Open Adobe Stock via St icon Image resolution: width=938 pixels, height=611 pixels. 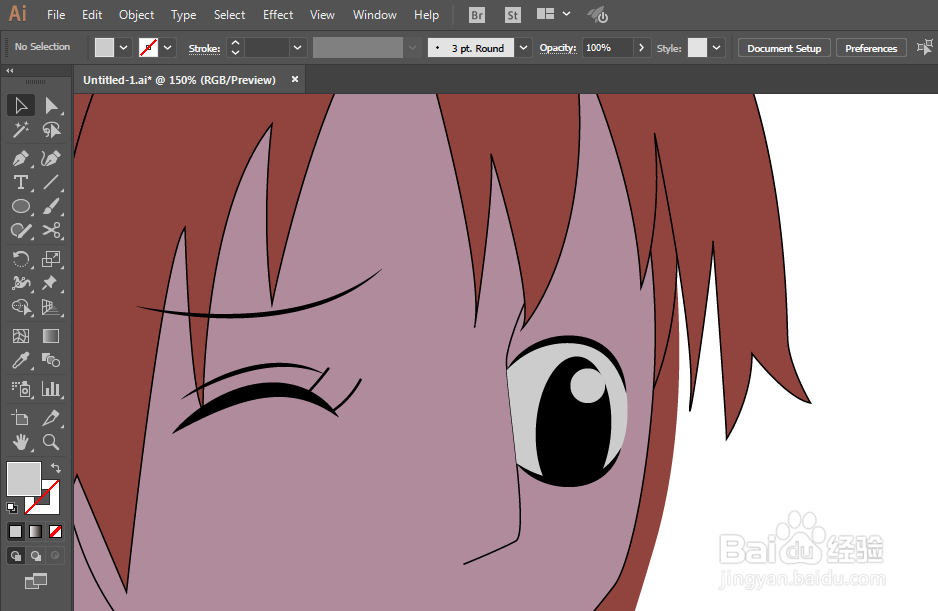click(513, 15)
